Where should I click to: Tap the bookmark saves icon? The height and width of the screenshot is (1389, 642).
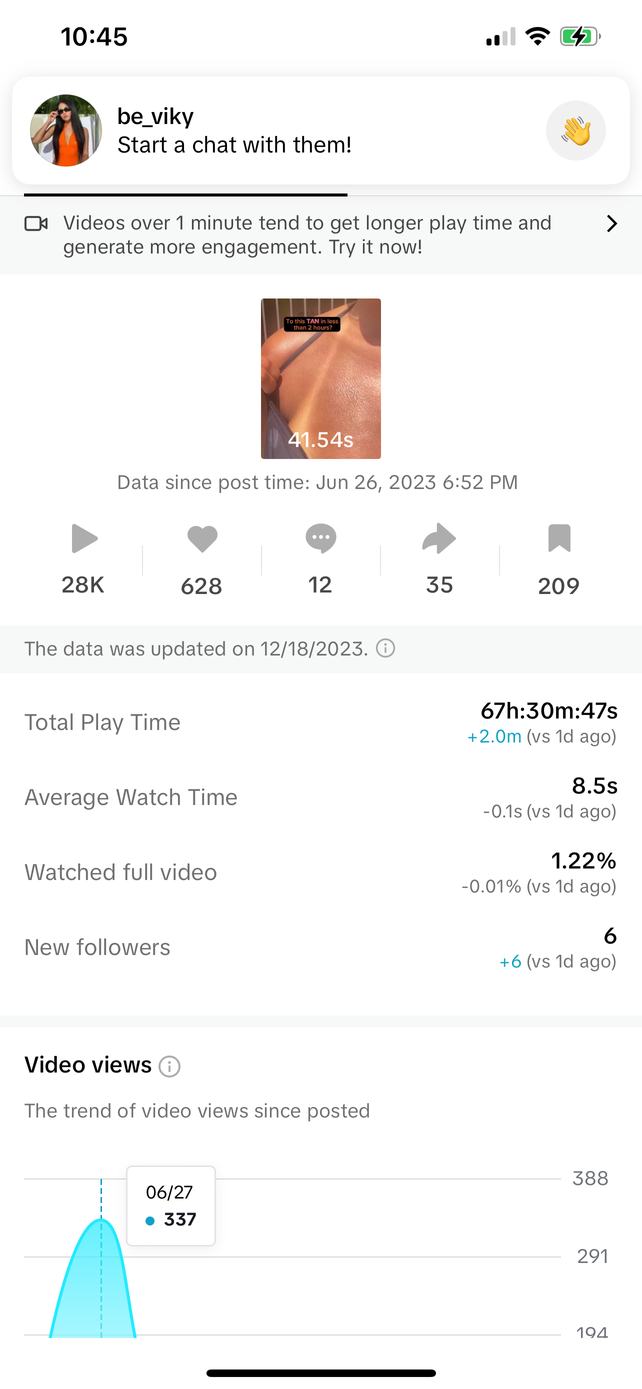(x=559, y=540)
